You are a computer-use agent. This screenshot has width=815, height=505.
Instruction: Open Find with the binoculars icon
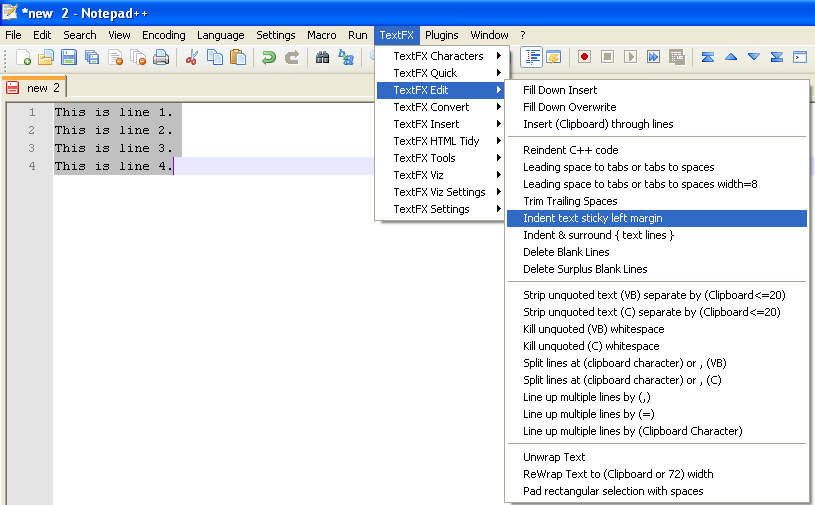322,57
